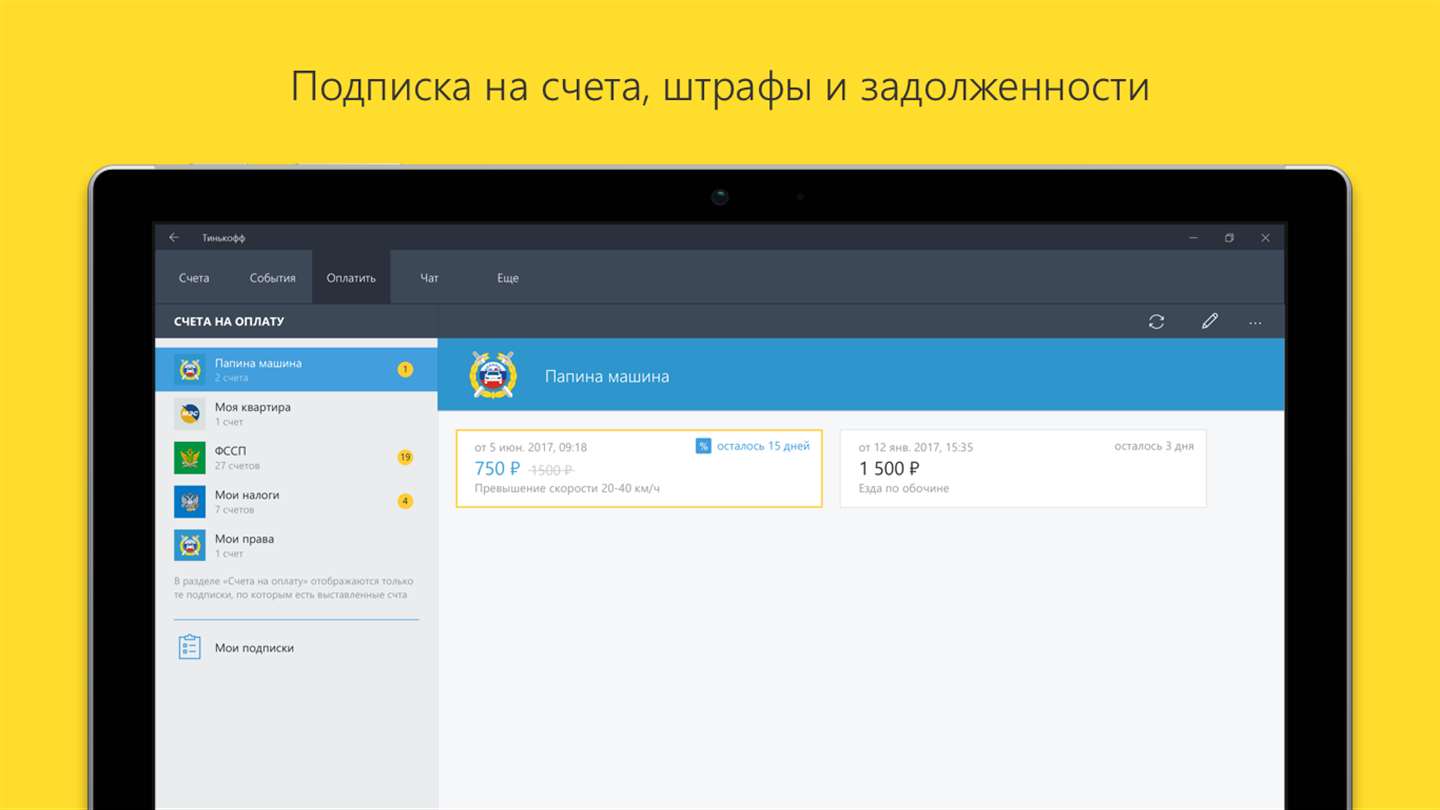Click the Мои права emblem icon
The height and width of the screenshot is (810, 1440).
(x=190, y=545)
